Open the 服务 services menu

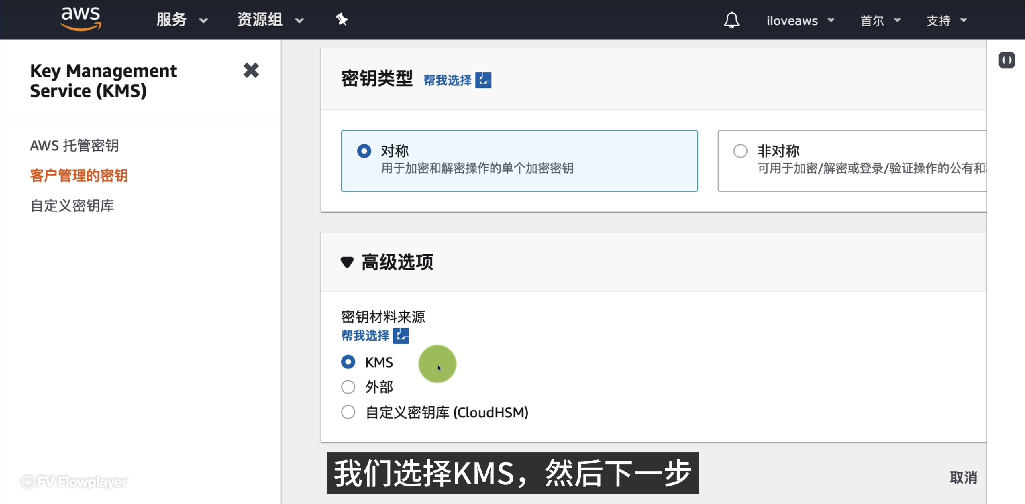pyautogui.click(x=182, y=20)
